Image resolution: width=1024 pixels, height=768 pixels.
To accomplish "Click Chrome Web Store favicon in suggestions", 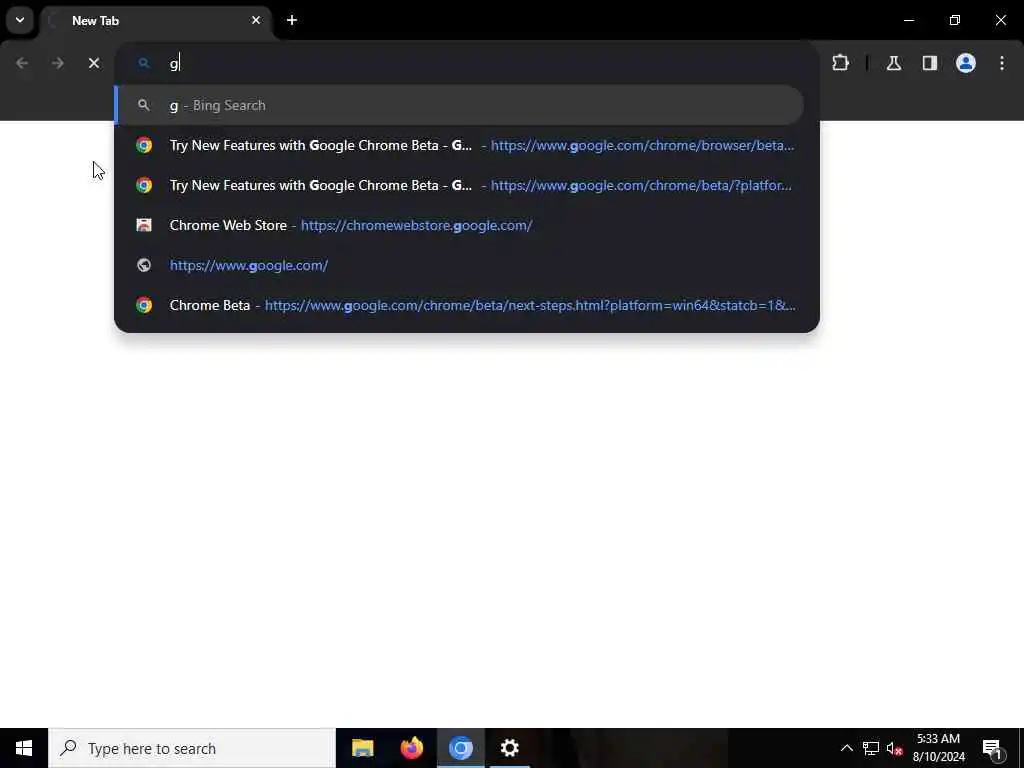I will click(144, 225).
